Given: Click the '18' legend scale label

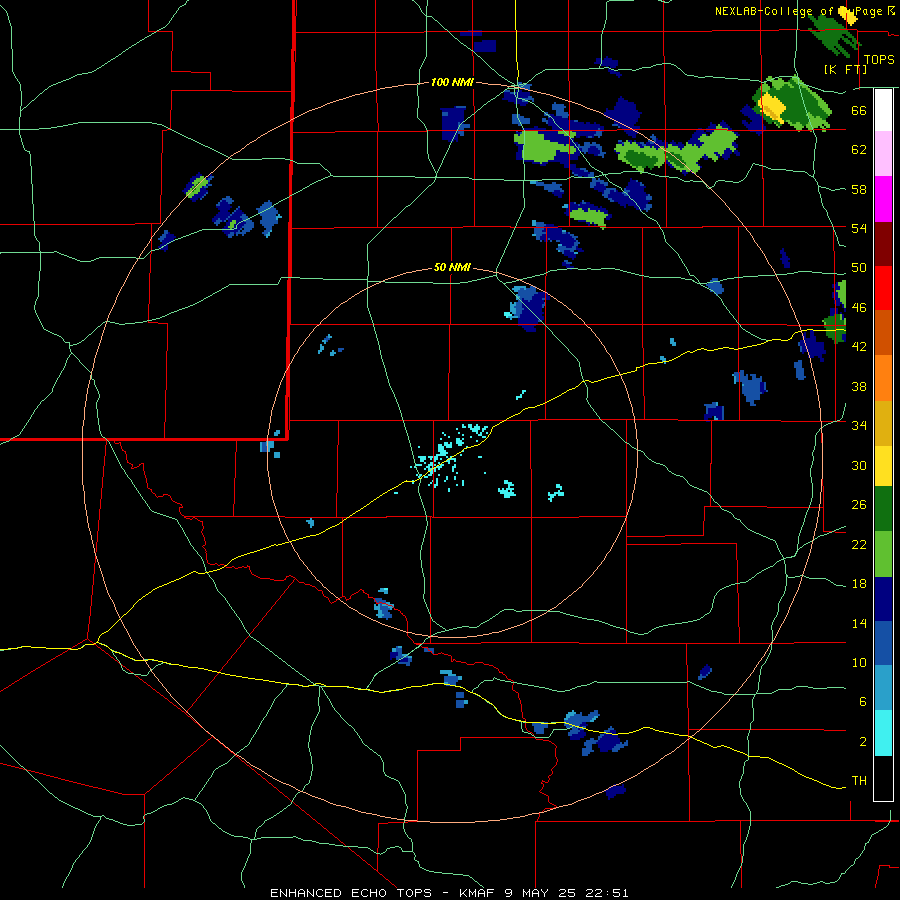Looking at the screenshot, I should click(859, 584).
